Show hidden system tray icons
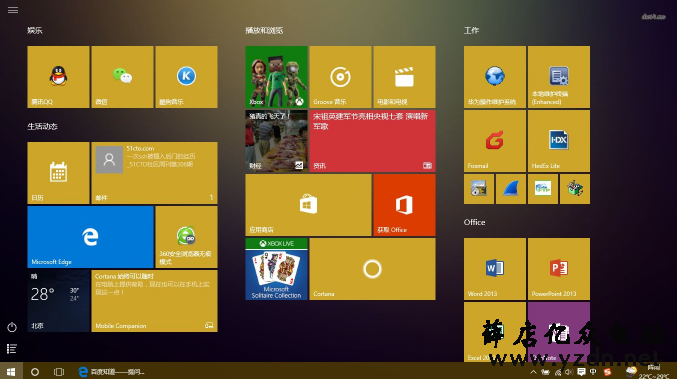The image size is (677, 379). point(534,372)
